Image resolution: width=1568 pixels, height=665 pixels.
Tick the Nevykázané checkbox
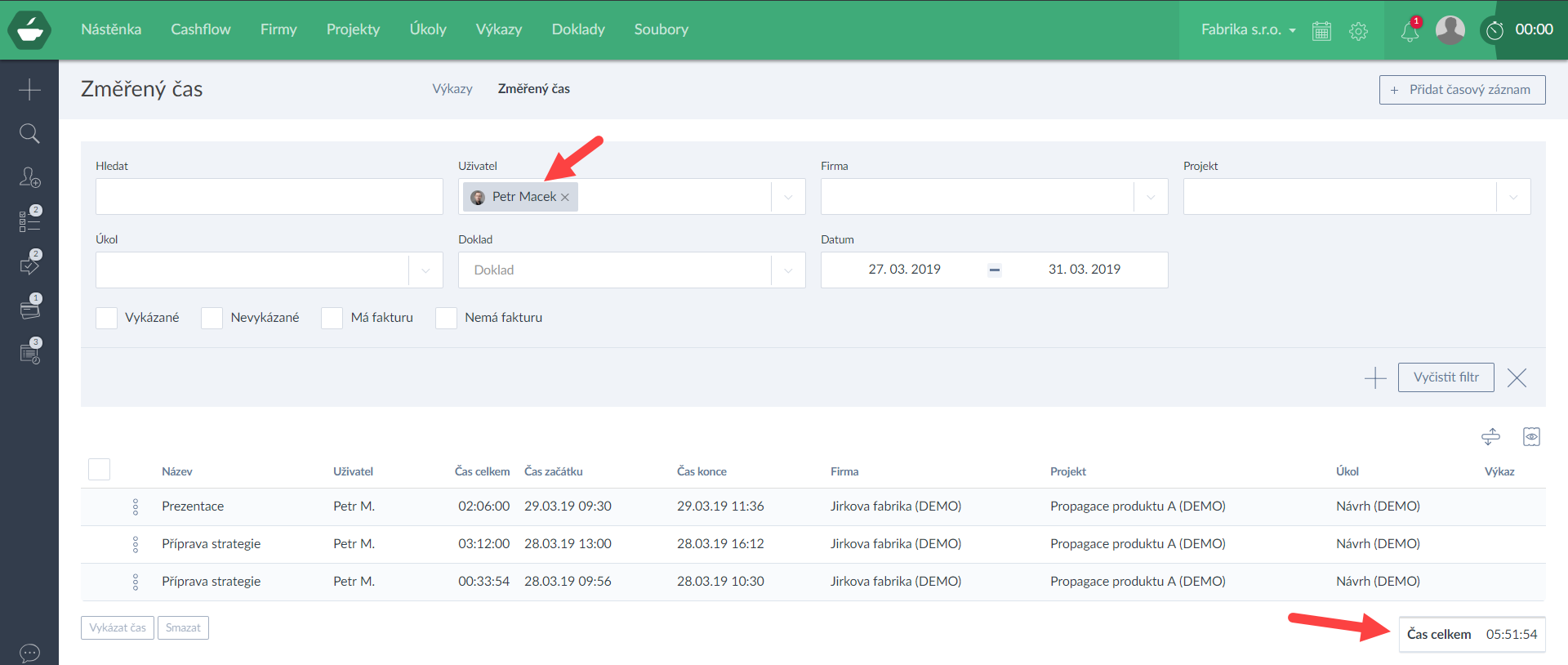[x=212, y=318]
